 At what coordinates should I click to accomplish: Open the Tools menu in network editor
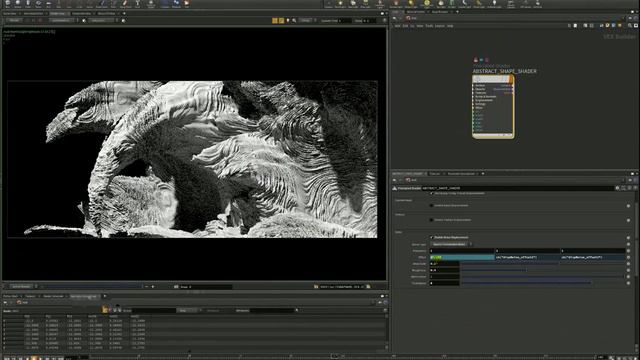click(x=429, y=26)
